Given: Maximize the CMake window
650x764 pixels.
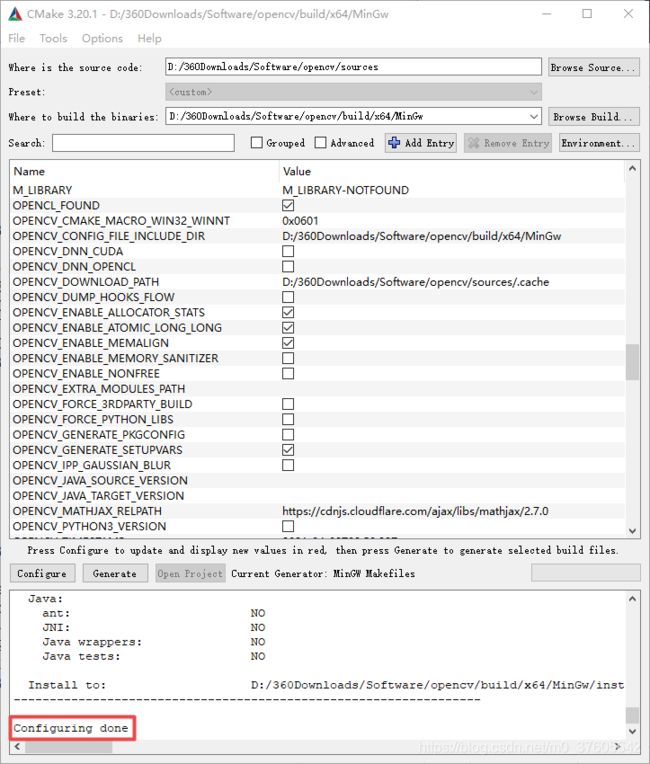Looking at the screenshot, I should click(587, 14).
